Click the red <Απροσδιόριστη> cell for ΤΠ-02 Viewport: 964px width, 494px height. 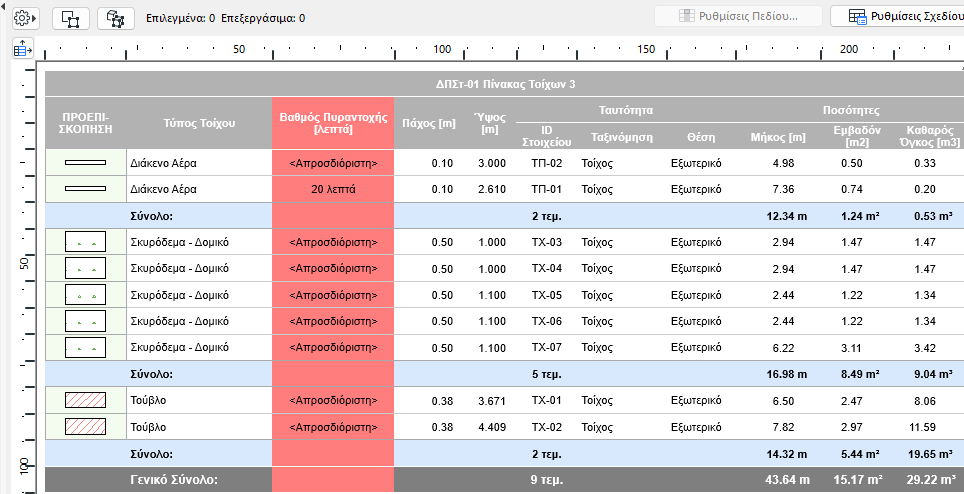pos(333,163)
